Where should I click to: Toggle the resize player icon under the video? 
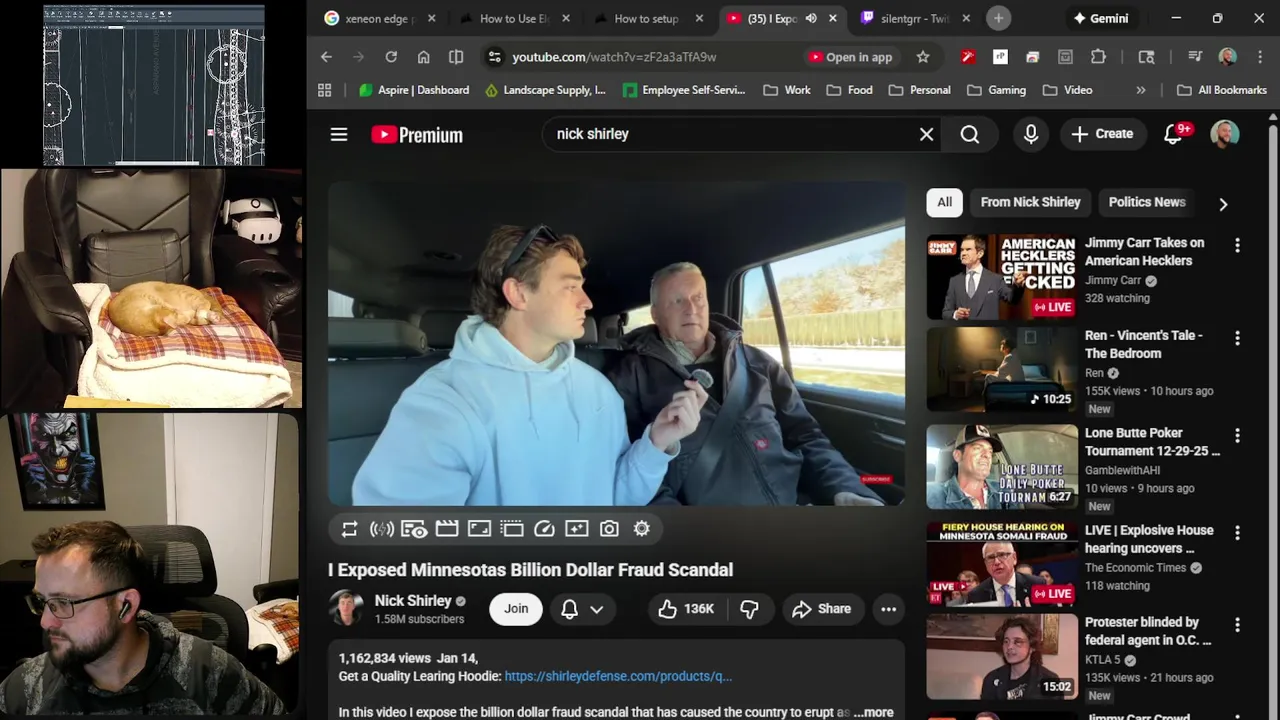(x=479, y=529)
